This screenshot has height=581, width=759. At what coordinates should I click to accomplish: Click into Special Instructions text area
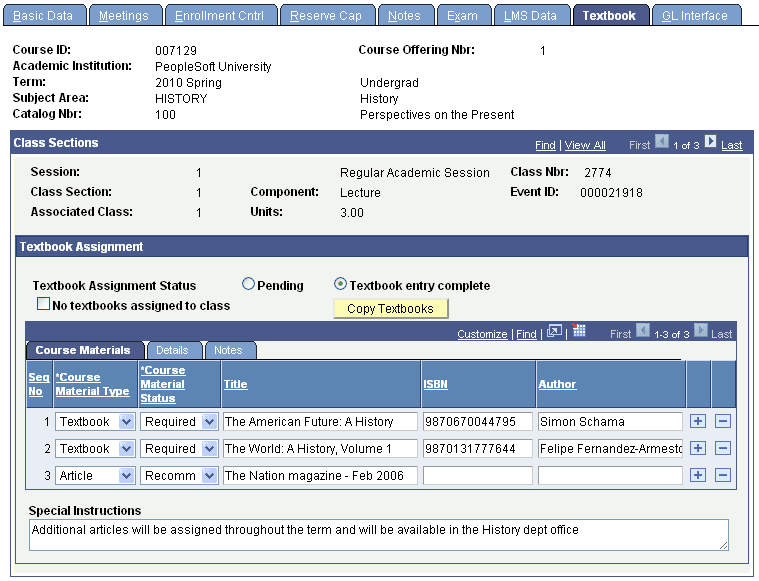click(379, 535)
